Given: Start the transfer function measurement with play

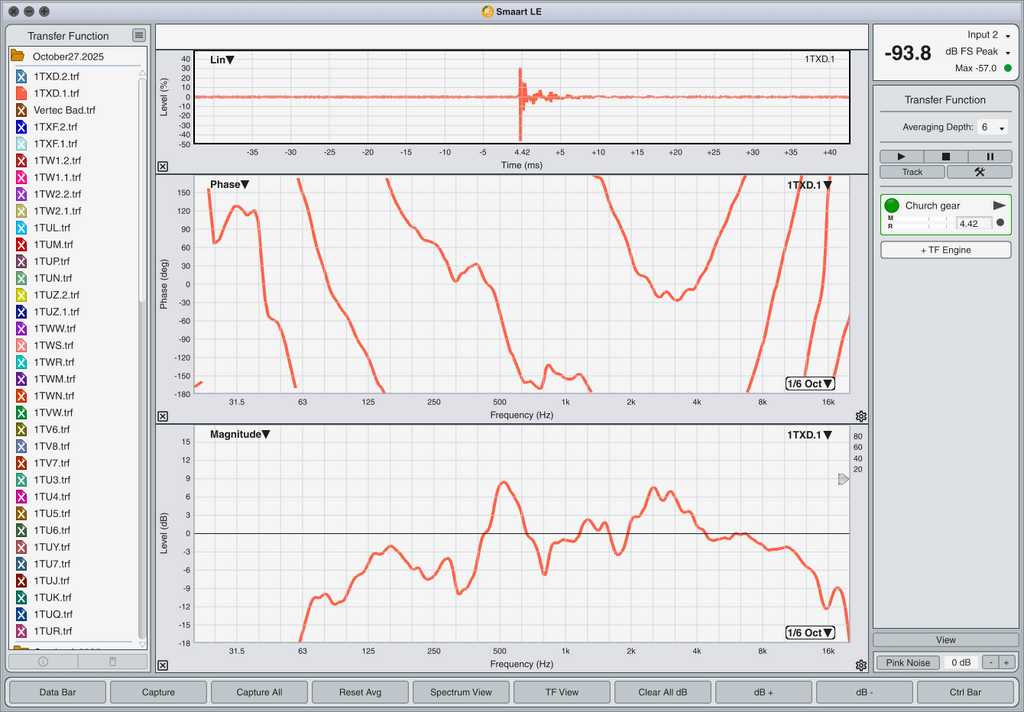Looking at the screenshot, I should [x=901, y=157].
